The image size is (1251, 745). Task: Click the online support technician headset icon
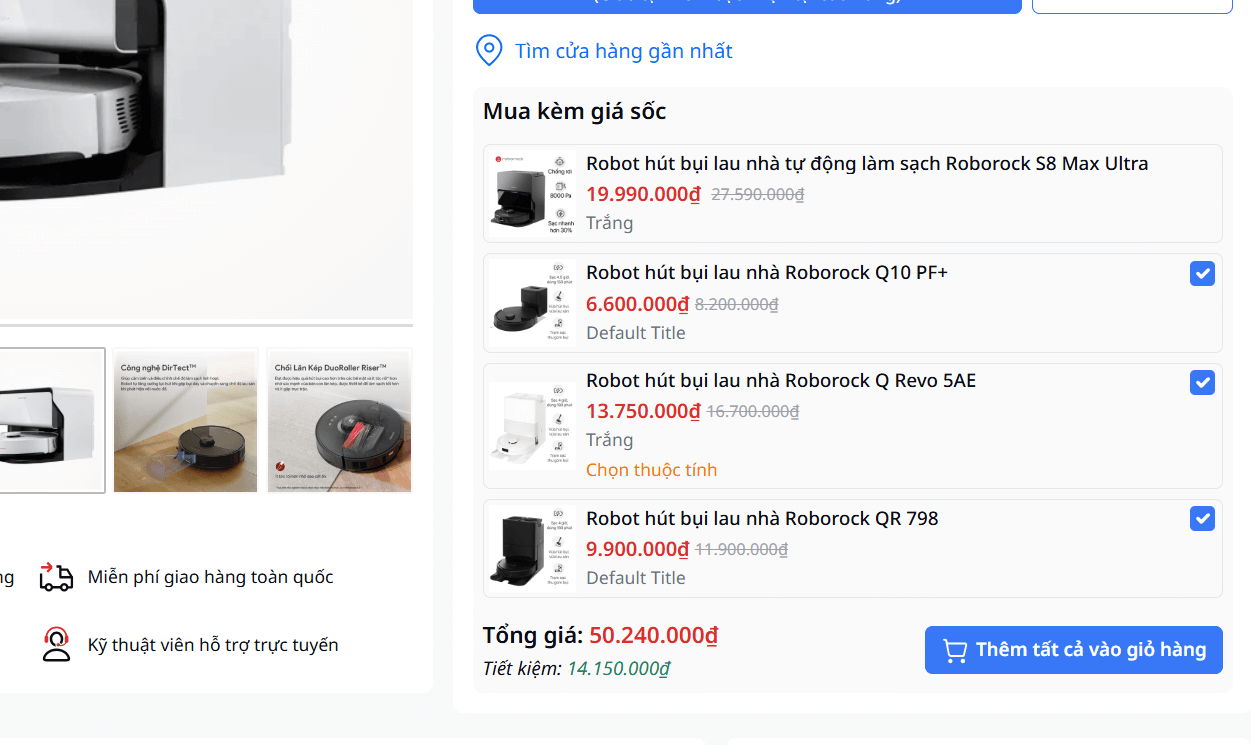(56, 644)
